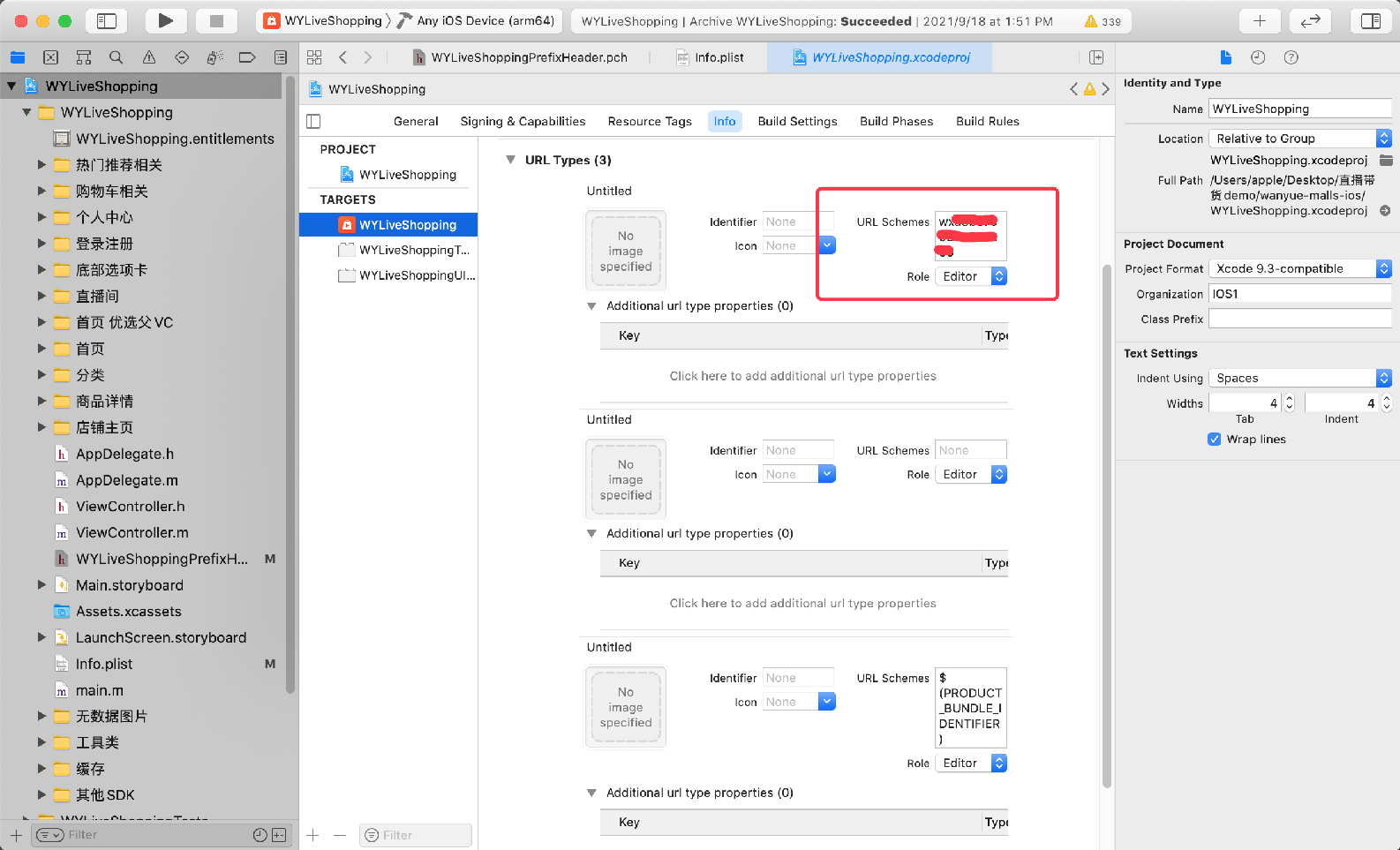Show the project navigator folder icon

[18, 57]
